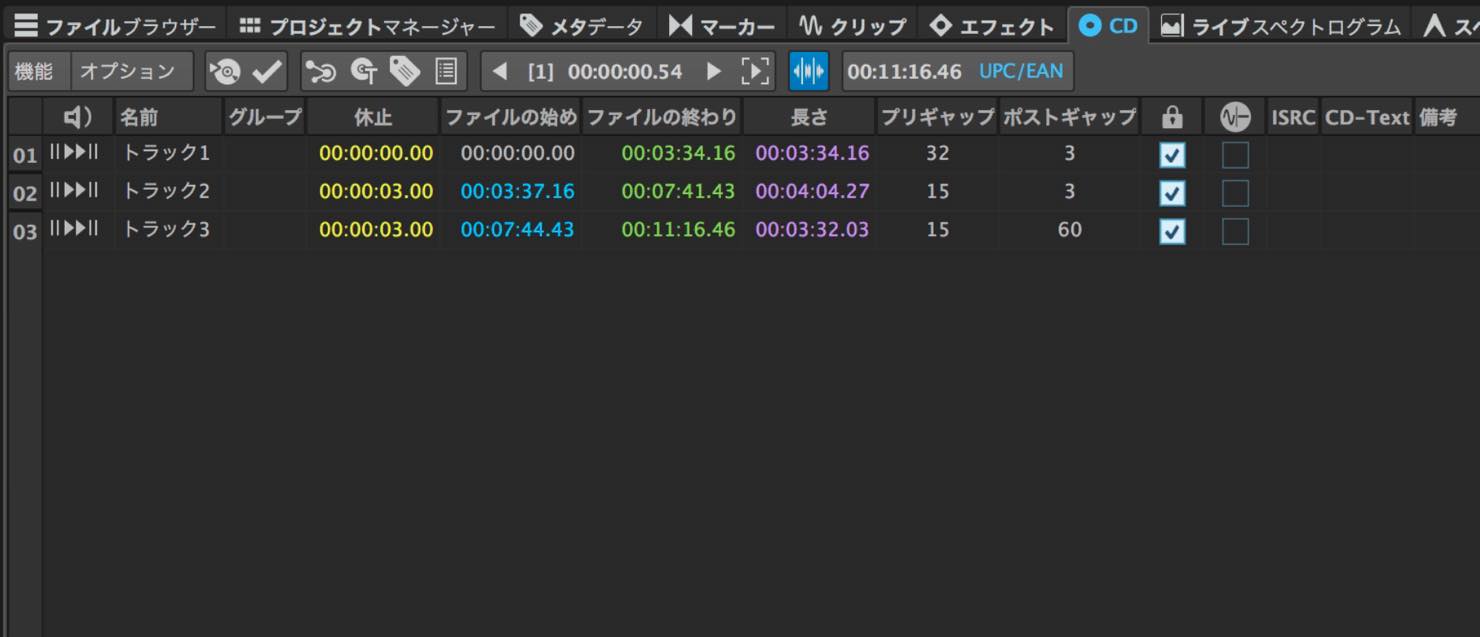Enable the waveform checkbox for トラック2
1480x637 pixels.
point(1235,193)
